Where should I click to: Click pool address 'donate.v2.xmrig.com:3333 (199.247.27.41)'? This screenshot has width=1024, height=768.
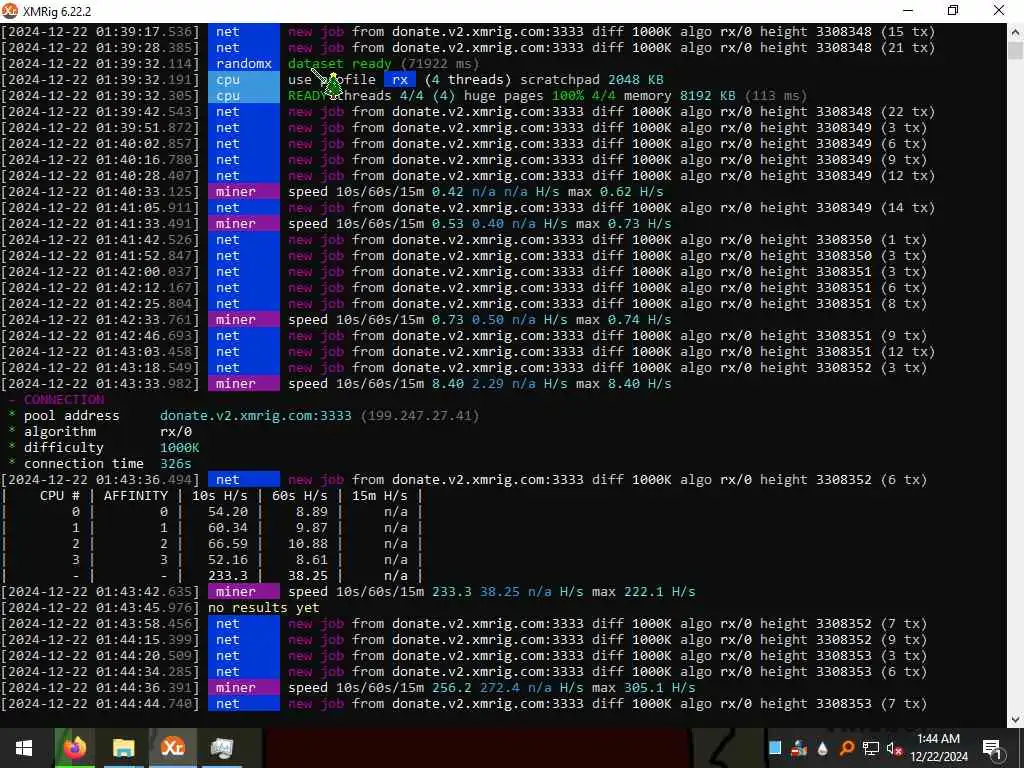pos(319,415)
